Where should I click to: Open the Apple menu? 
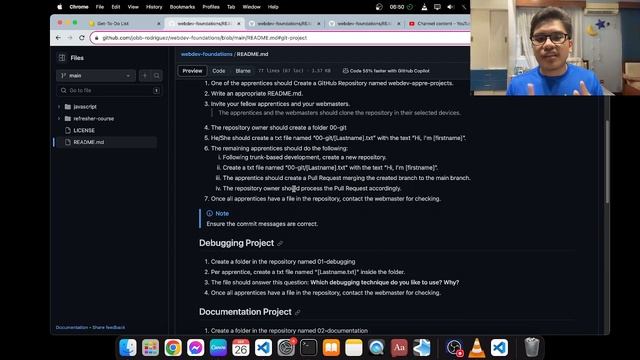[x=60, y=7]
